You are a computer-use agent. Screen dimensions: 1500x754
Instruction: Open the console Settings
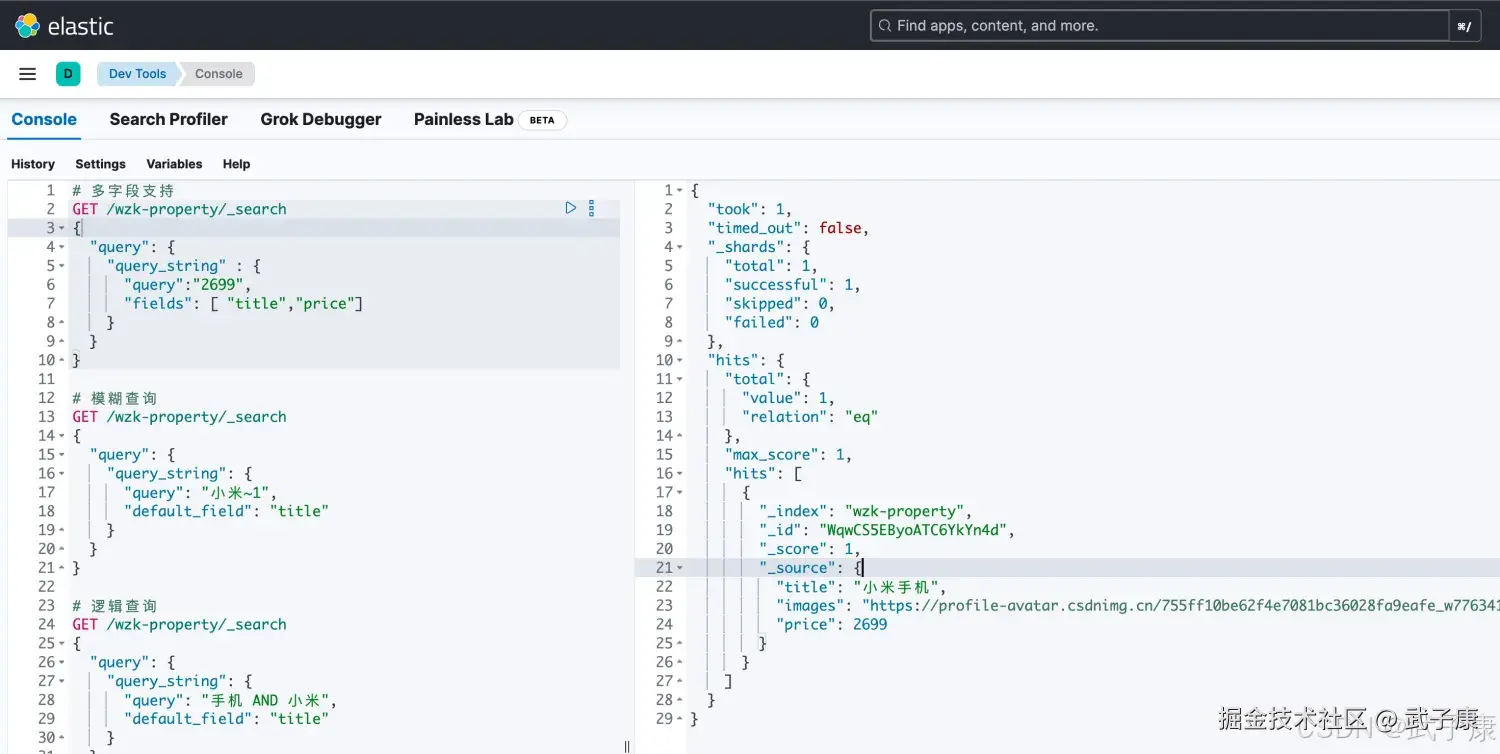click(100, 163)
